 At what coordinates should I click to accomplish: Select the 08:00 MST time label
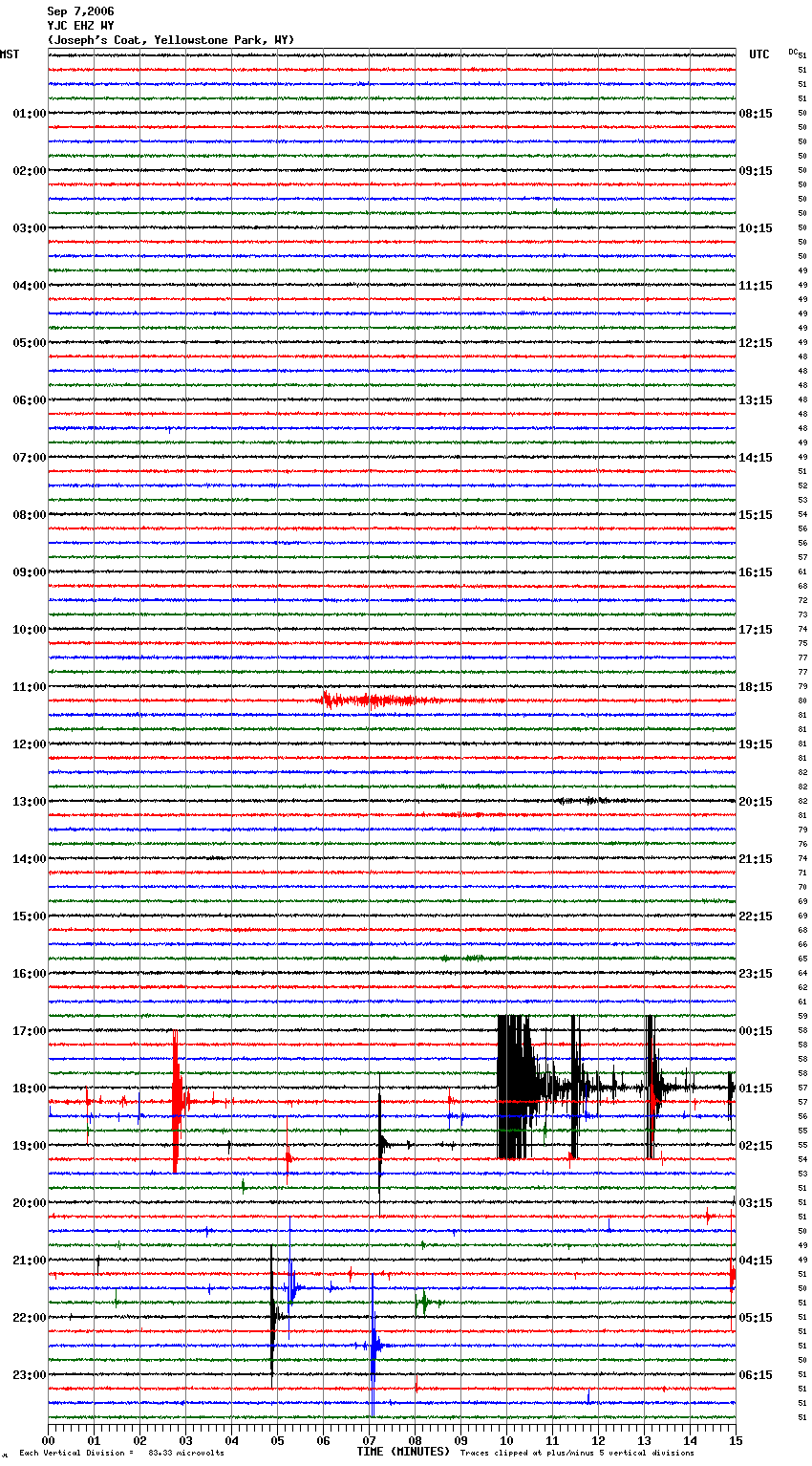[29, 515]
